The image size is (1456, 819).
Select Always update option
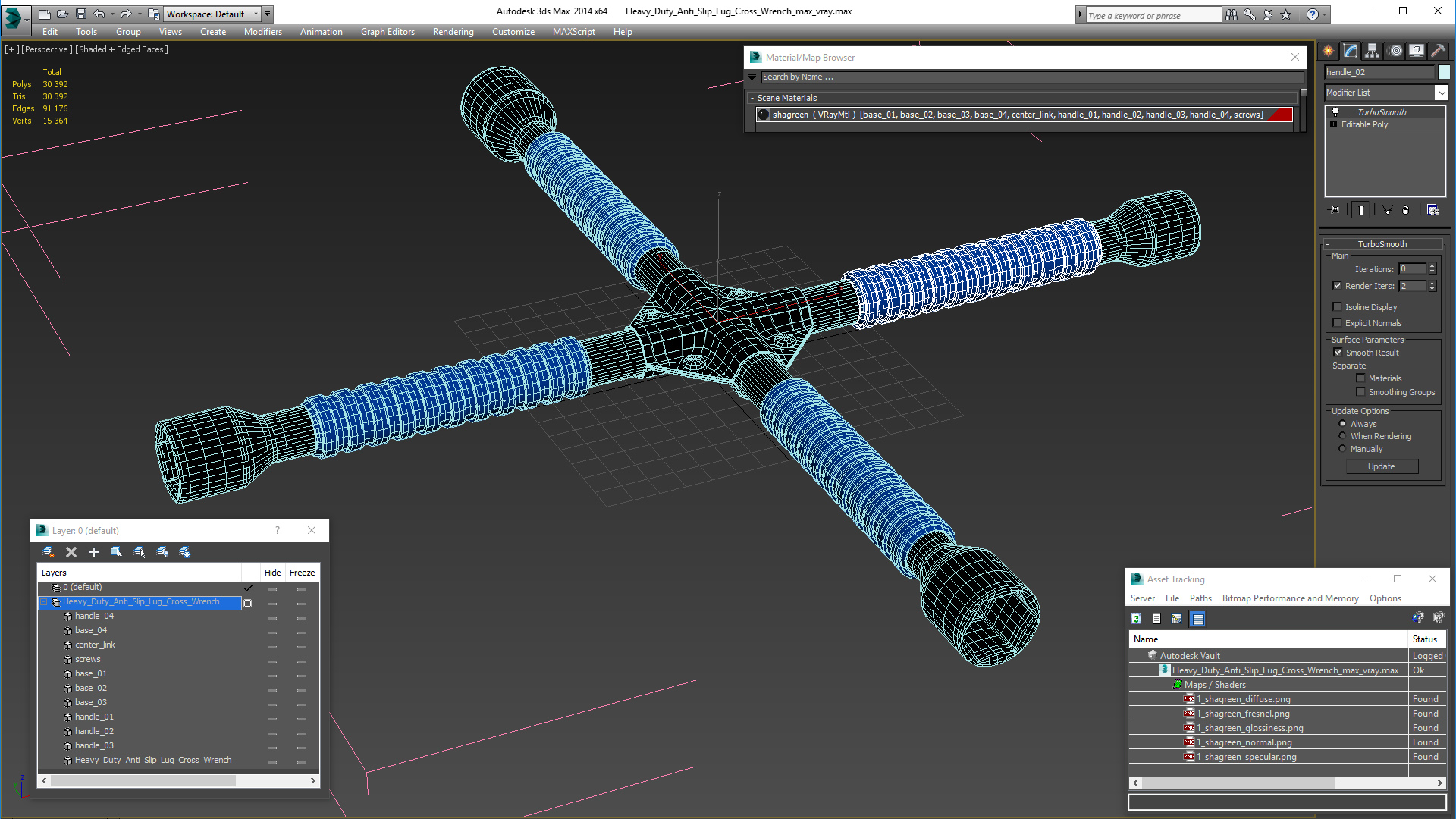pyautogui.click(x=1342, y=424)
